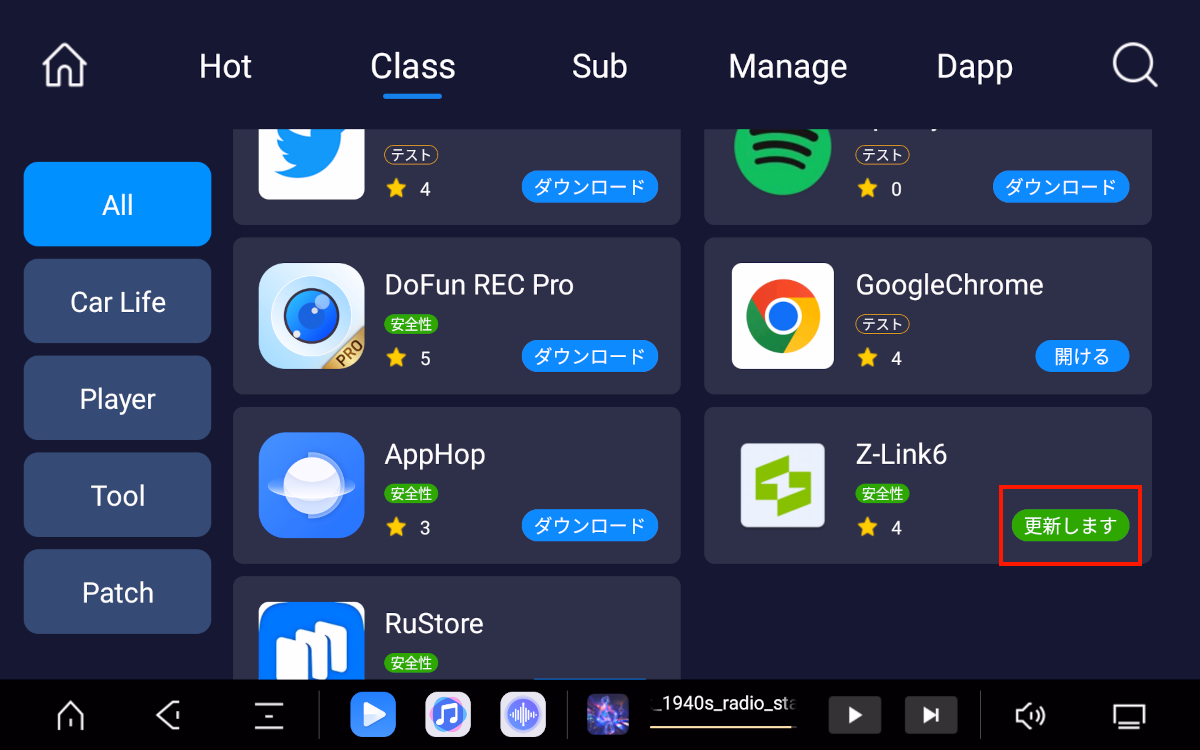Select the RuStore app icon
The image size is (1200, 750).
coord(311,640)
